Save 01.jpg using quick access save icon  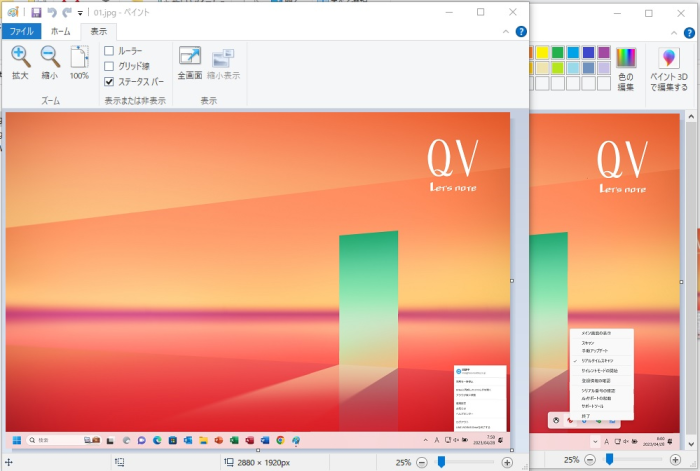pos(36,13)
